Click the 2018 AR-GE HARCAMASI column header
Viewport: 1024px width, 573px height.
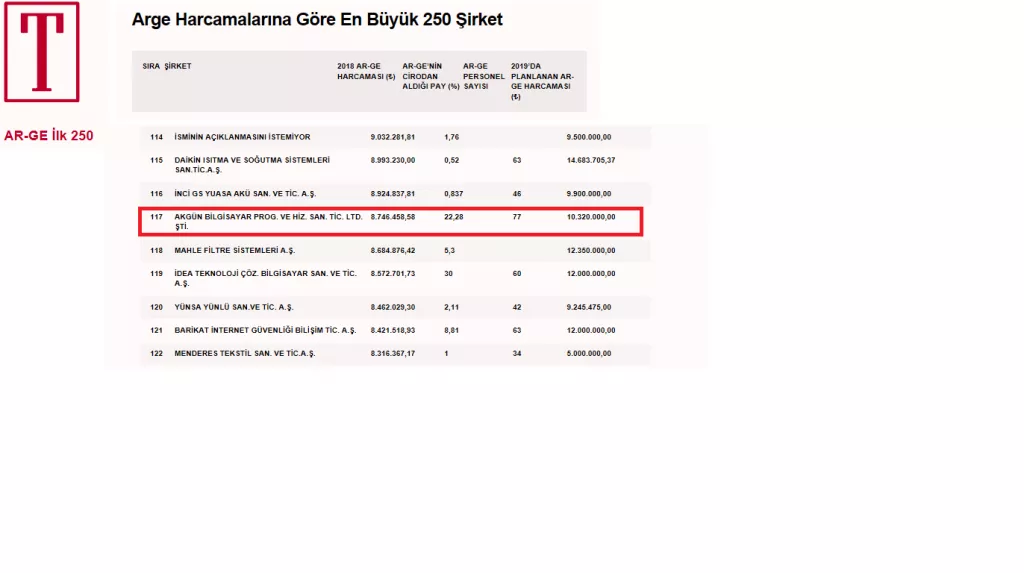click(x=366, y=71)
